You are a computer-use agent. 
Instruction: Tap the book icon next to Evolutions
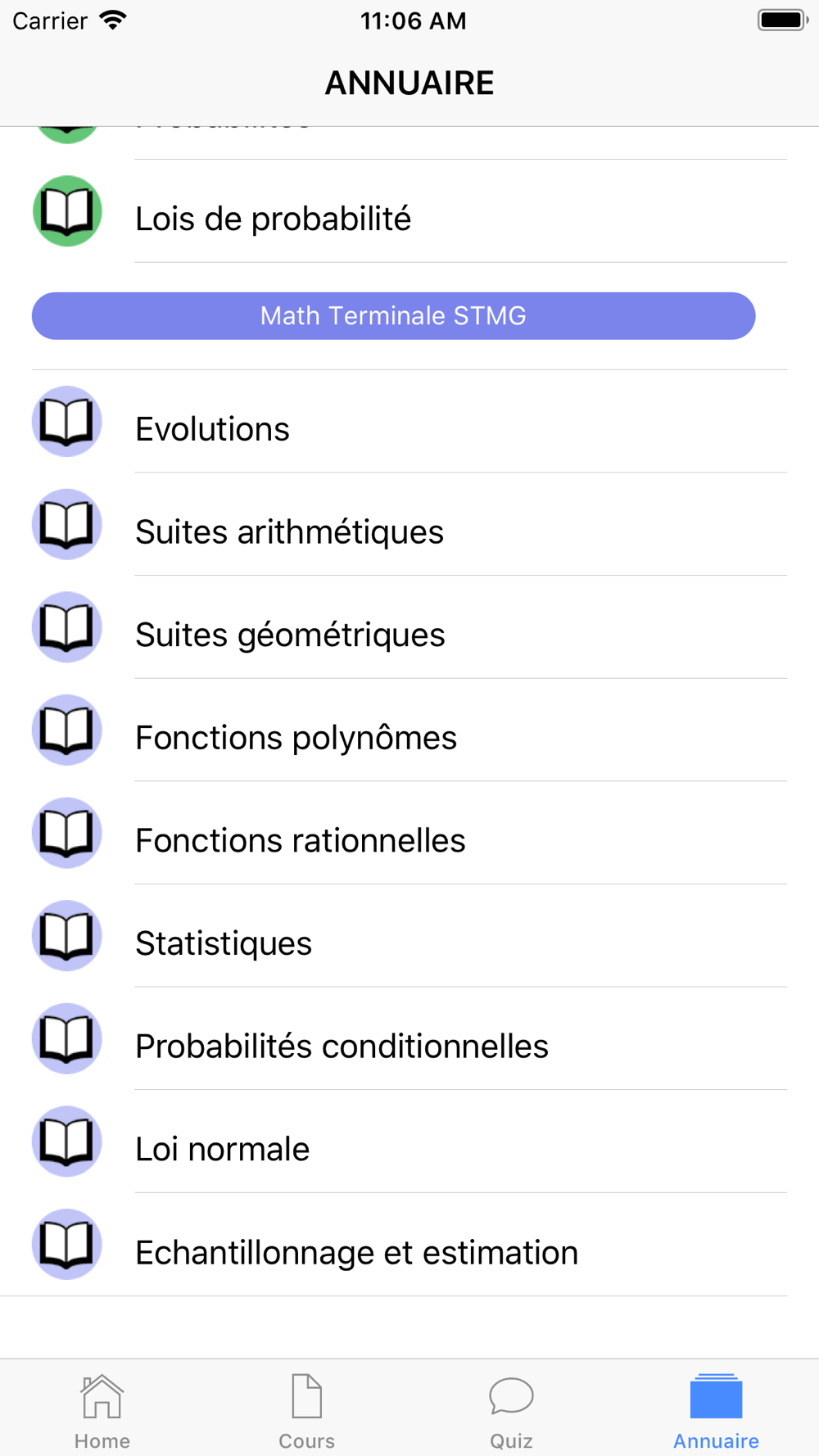(67, 422)
